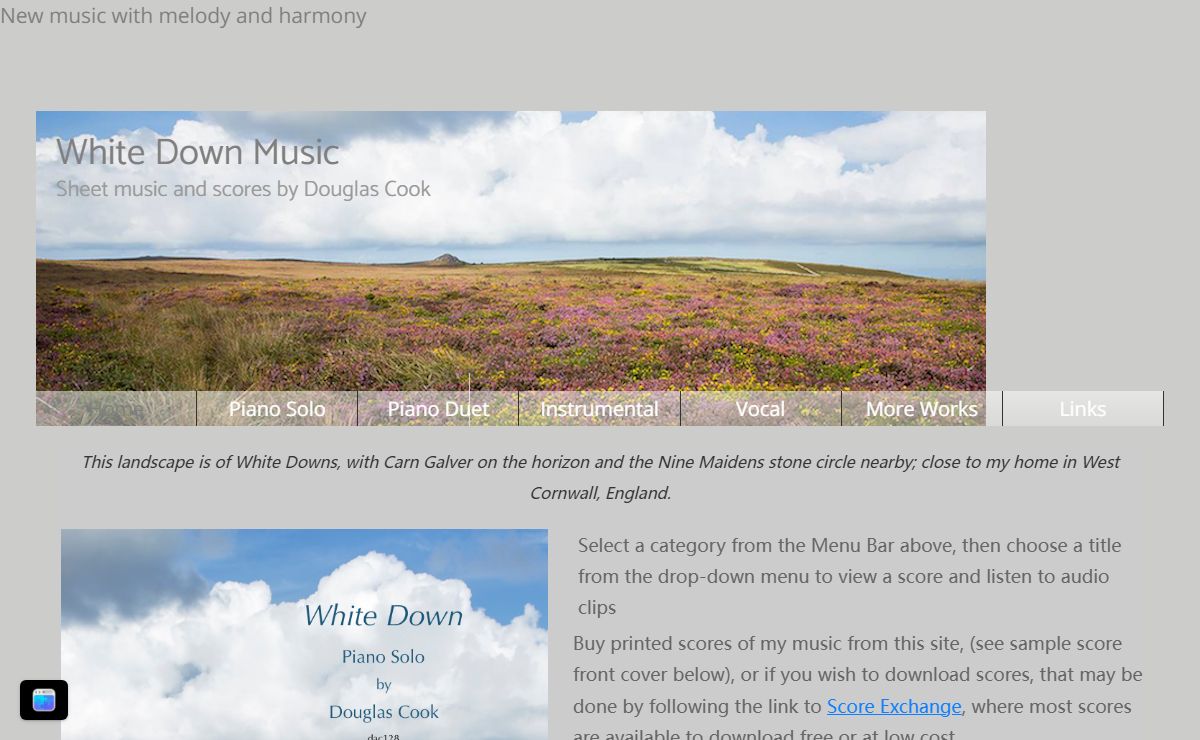Click the 'Sheet music and scores by Douglas Cook' subtitle
The height and width of the screenshot is (740, 1200).
[x=243, y=189]
